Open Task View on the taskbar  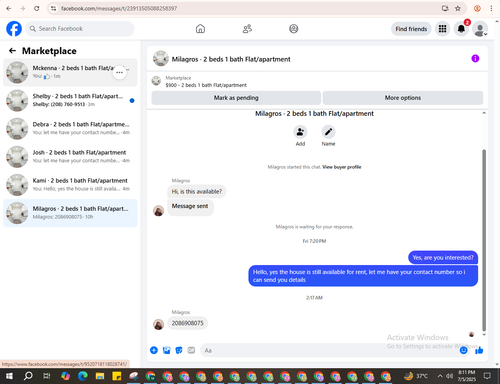[x=47, y=376]
